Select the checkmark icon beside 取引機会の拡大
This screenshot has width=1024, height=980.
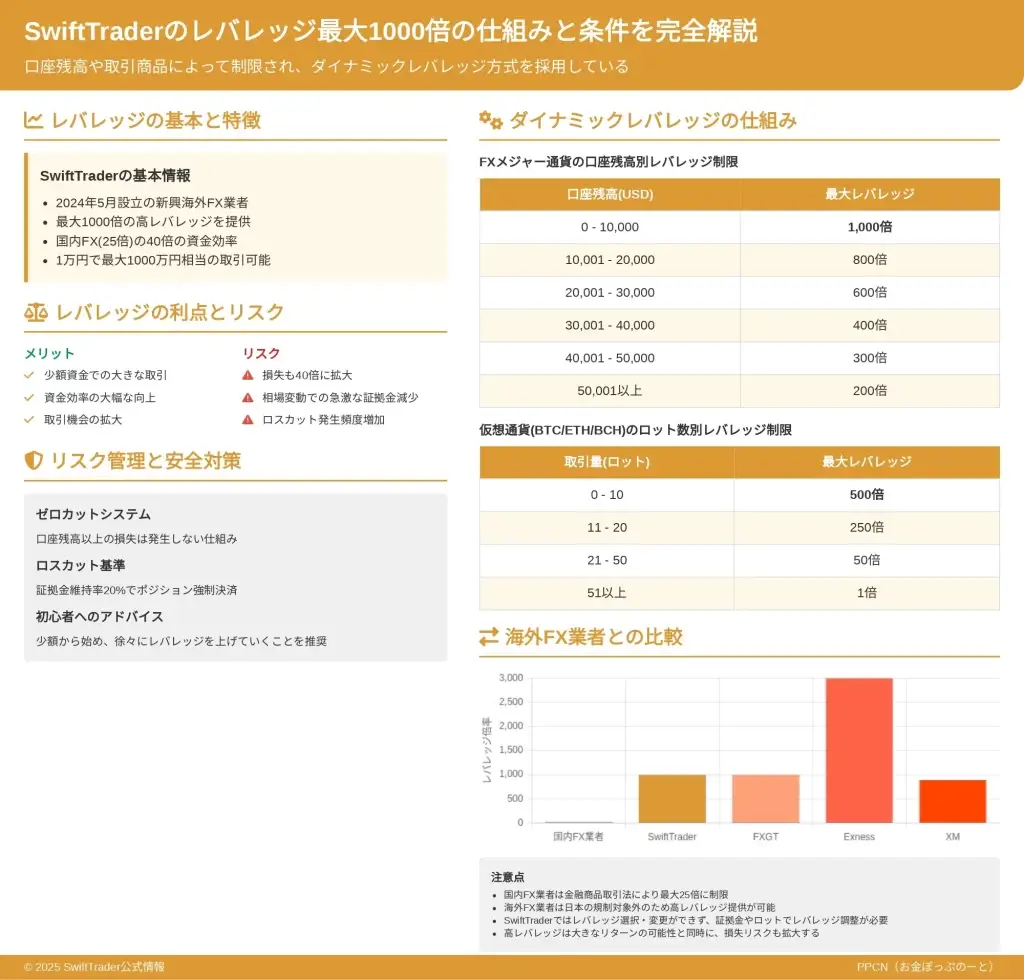click(x=29, y=420)
